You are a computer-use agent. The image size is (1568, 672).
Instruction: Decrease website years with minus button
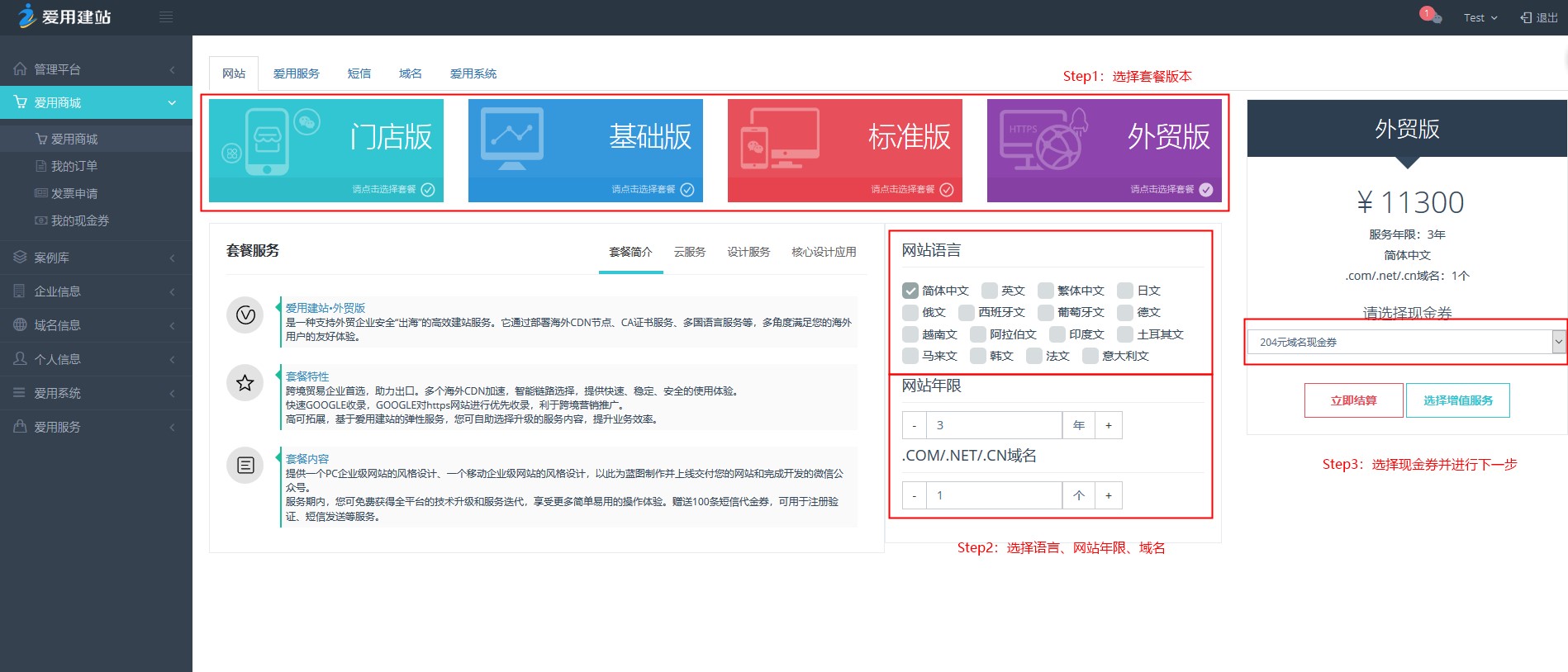[x=915, y=425]
